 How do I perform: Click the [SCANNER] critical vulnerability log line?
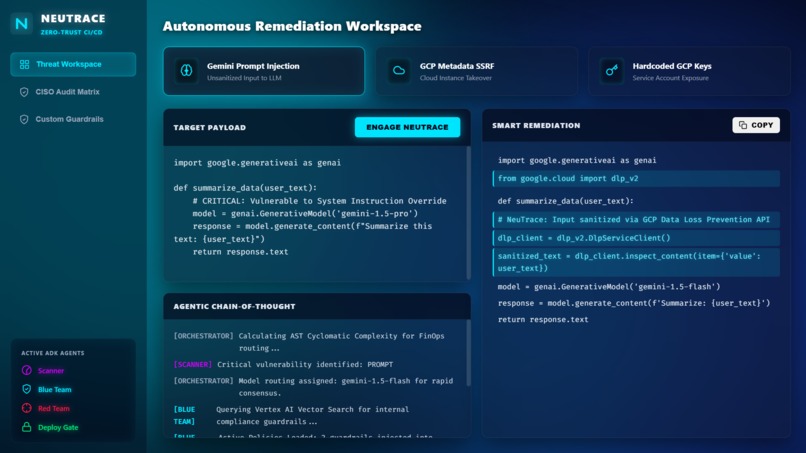[x=283, y=365]
